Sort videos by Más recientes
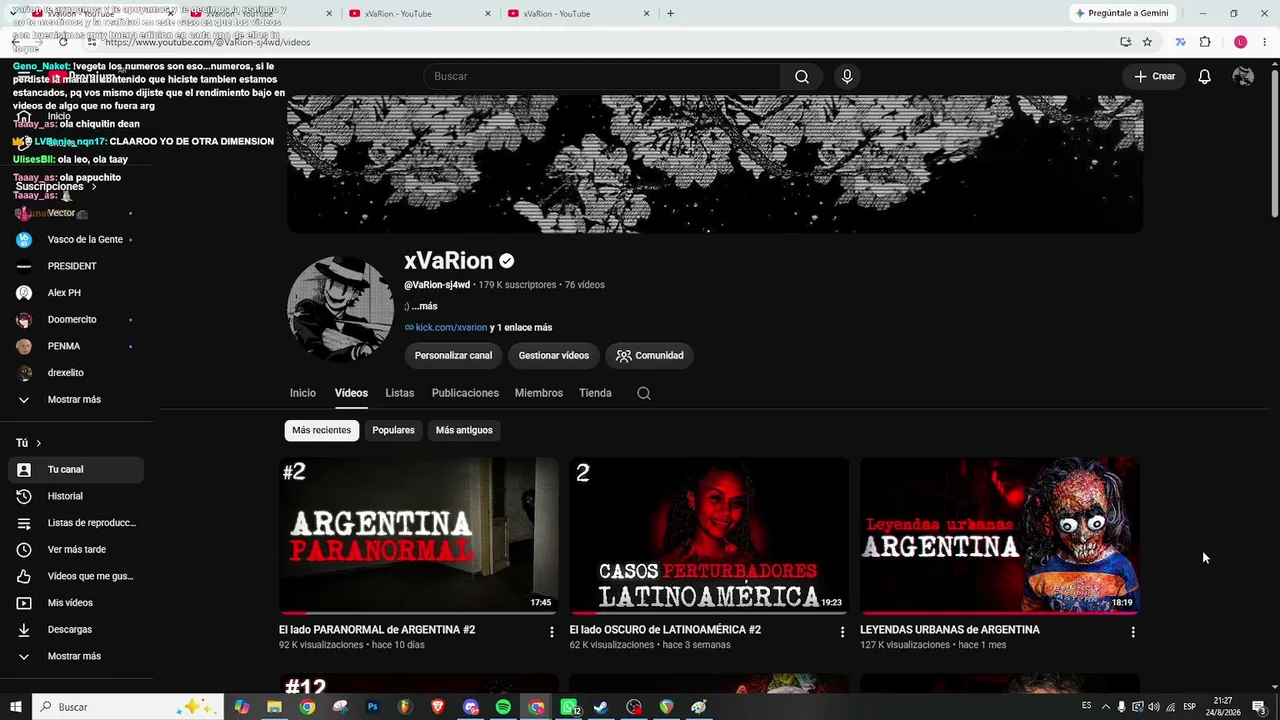This screenshot has height=720, width=1280. [322, 430]
